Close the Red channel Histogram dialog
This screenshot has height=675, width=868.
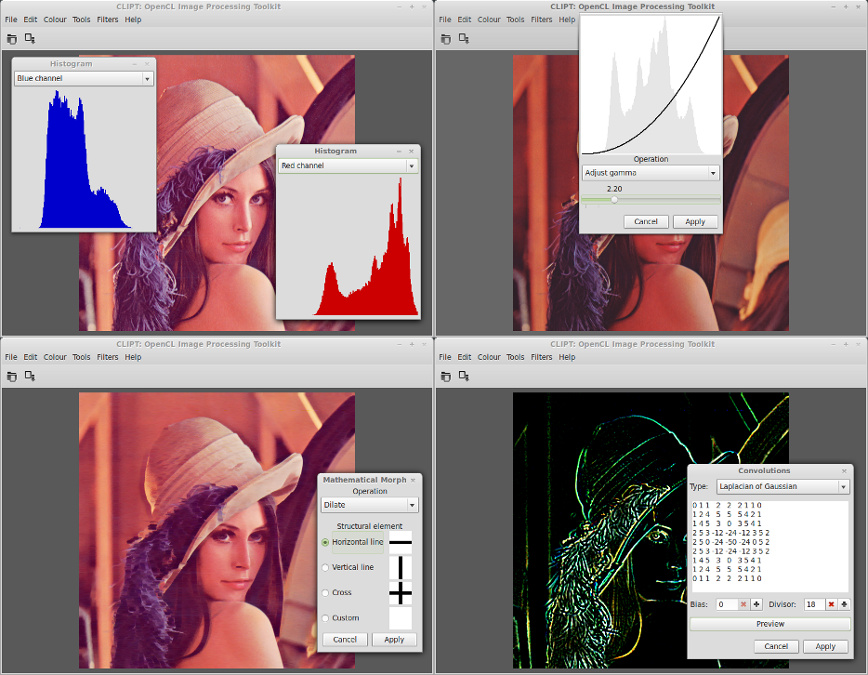411,151
